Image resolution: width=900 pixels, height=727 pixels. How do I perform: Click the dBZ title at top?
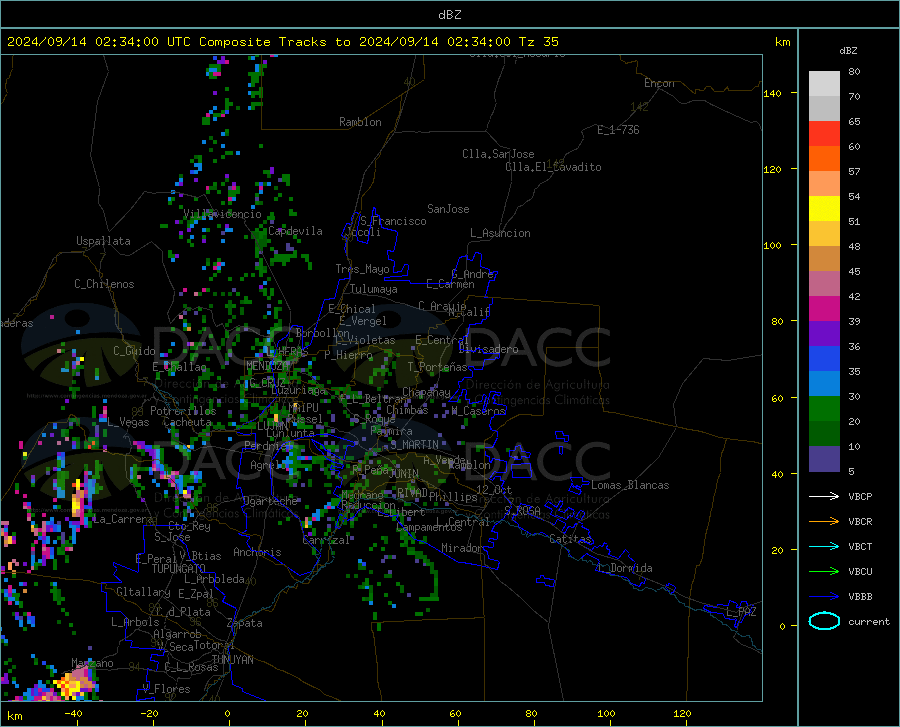449,15
